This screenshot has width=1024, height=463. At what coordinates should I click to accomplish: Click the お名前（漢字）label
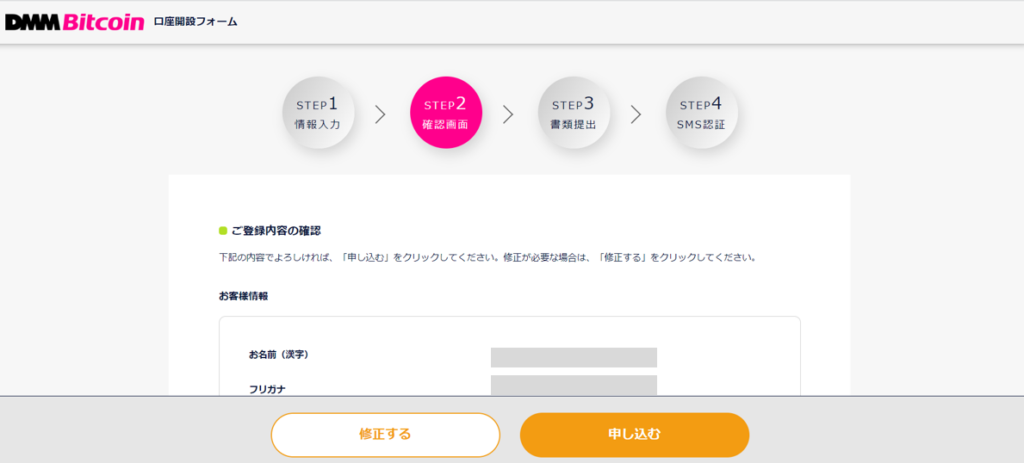(x=278, y=355)
